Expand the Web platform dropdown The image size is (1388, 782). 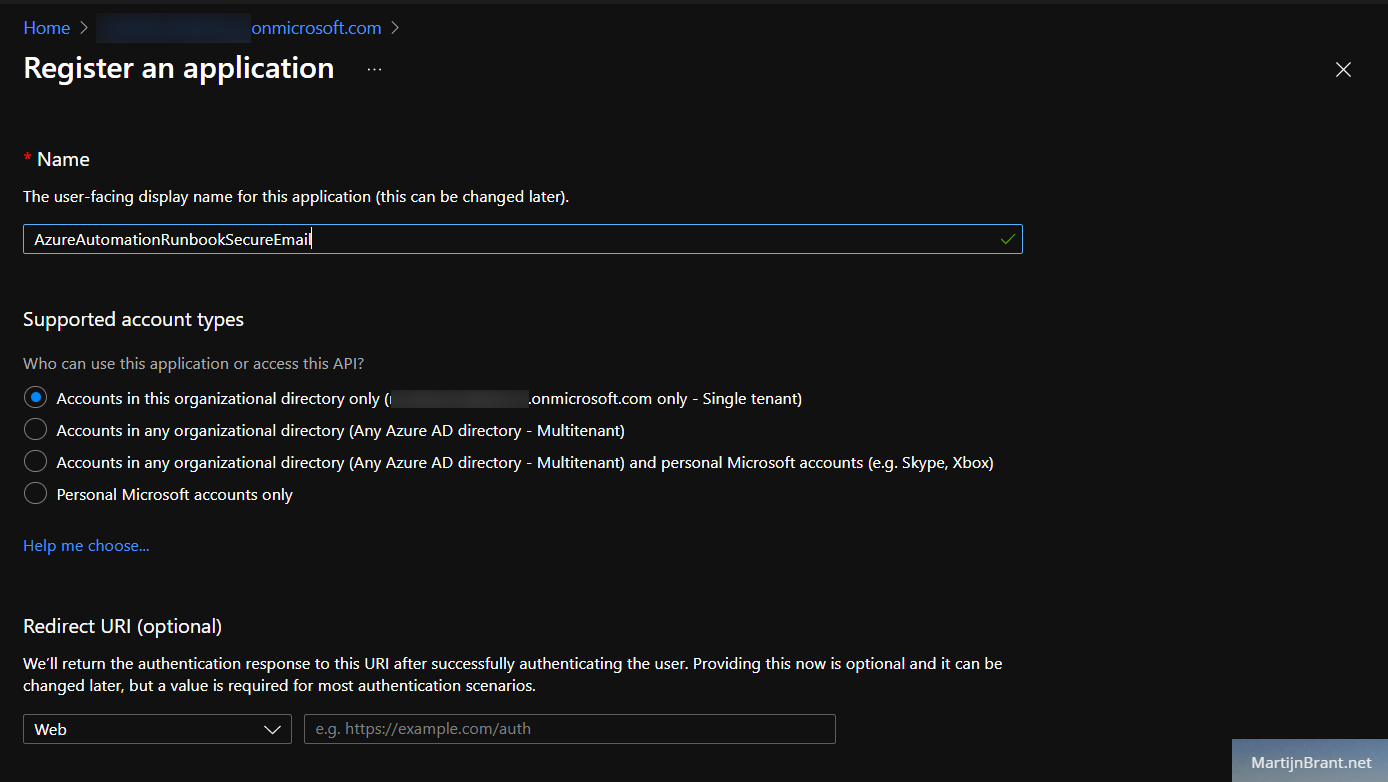click(157, 729)
